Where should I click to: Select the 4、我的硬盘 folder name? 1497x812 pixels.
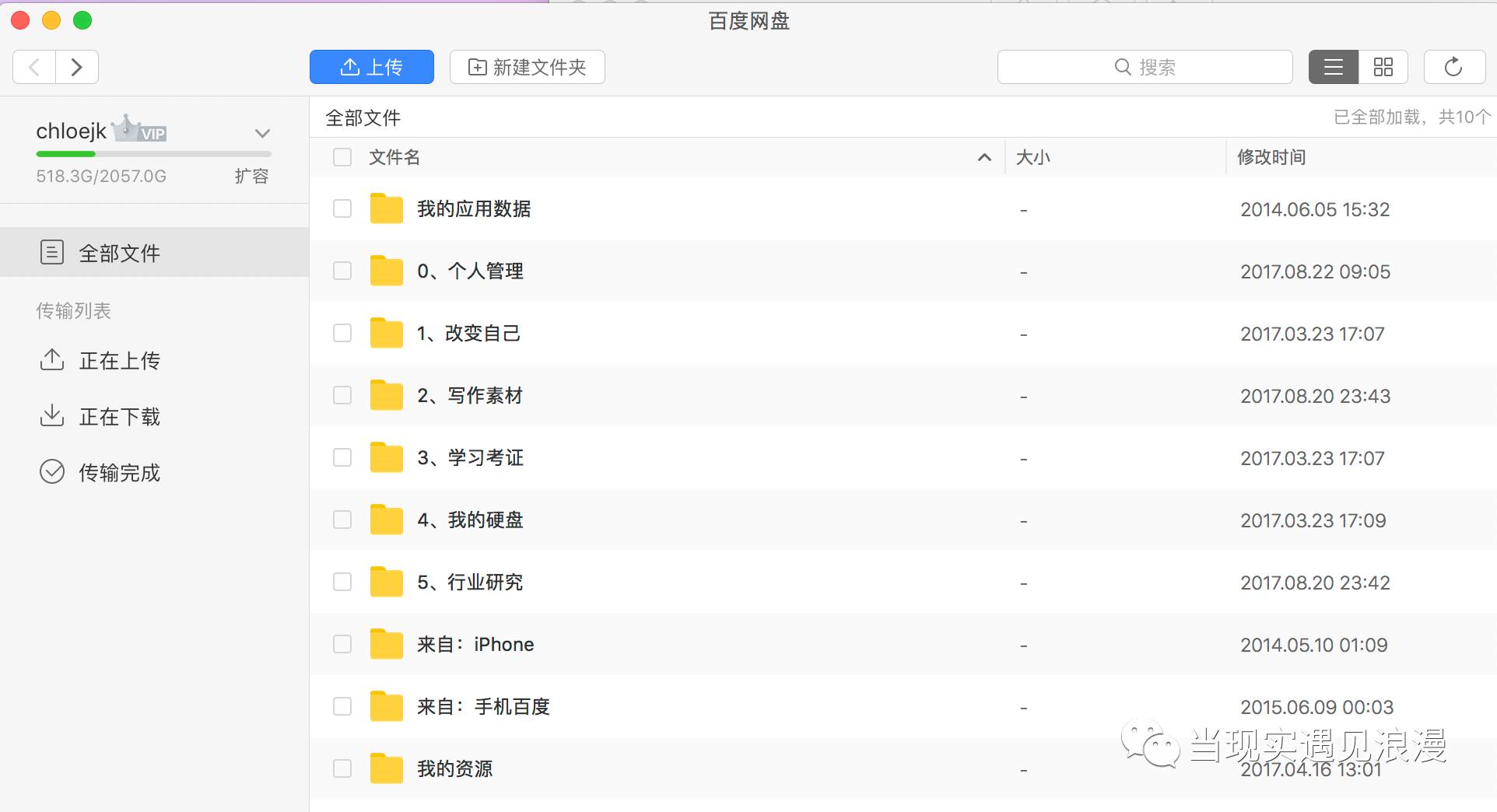[470, 520]
